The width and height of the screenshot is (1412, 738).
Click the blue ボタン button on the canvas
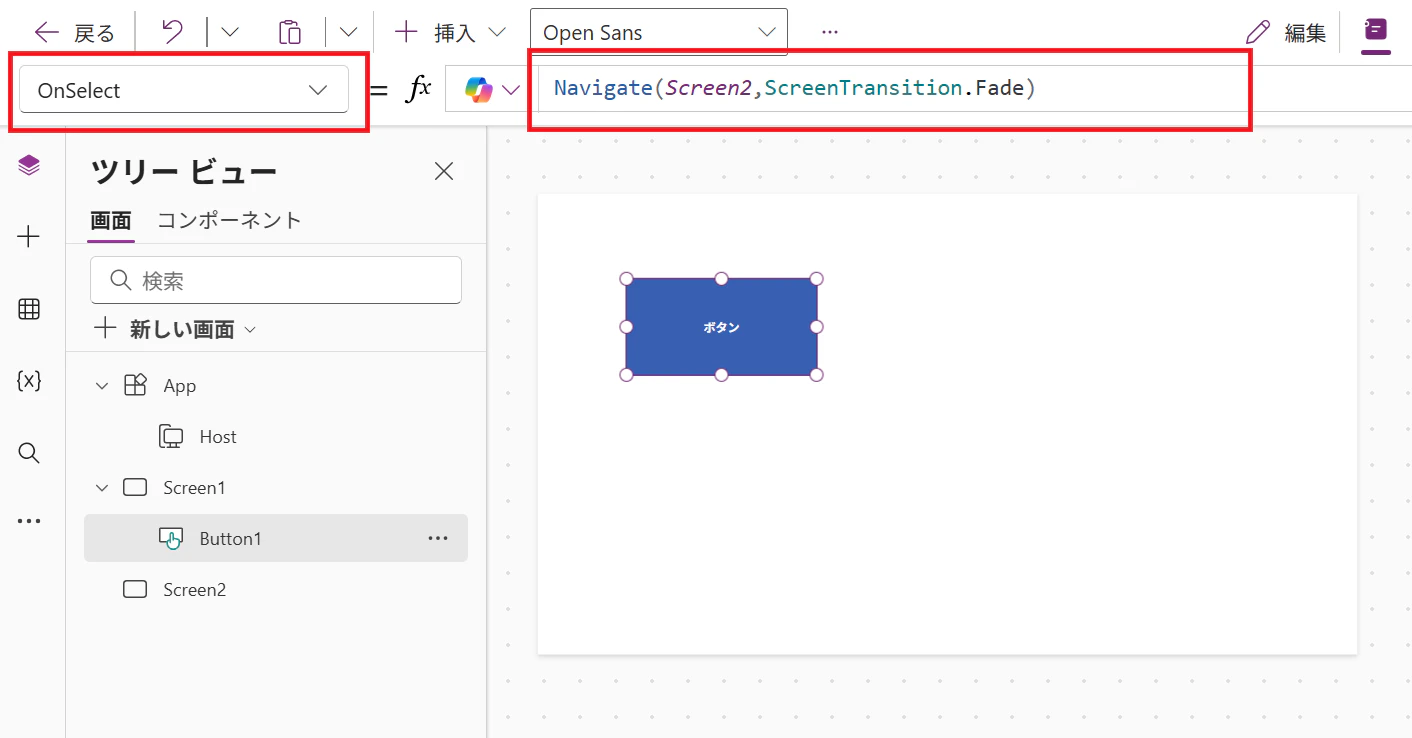coord(721,327)
